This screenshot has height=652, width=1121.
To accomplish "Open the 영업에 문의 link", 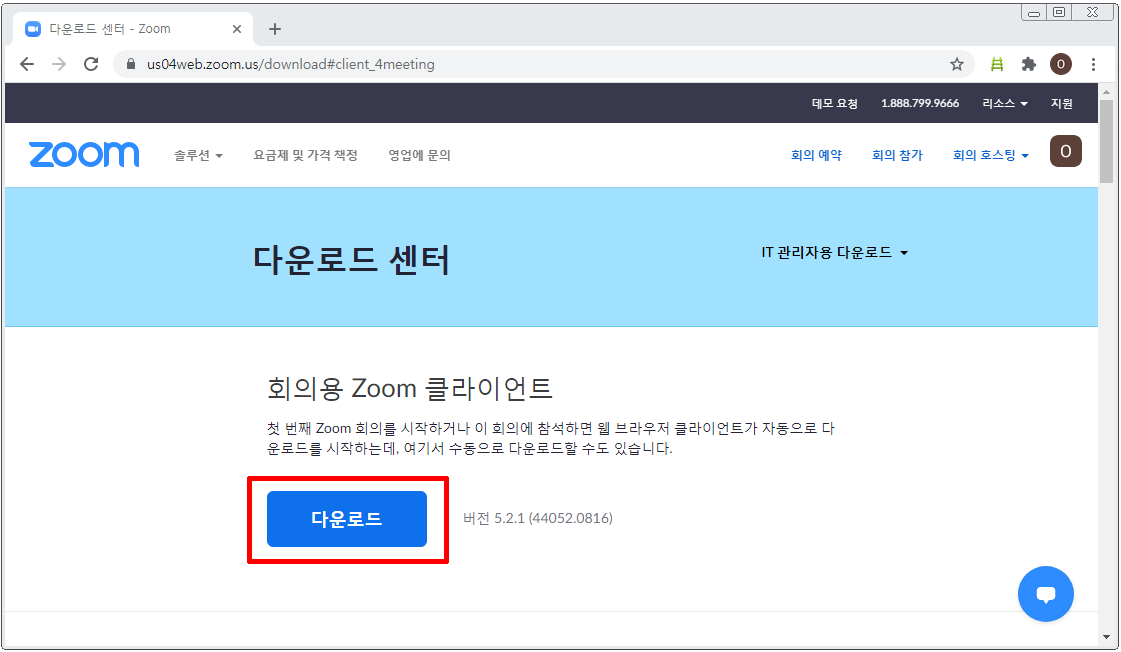I will pyautogui.click(x=419, y=155).
